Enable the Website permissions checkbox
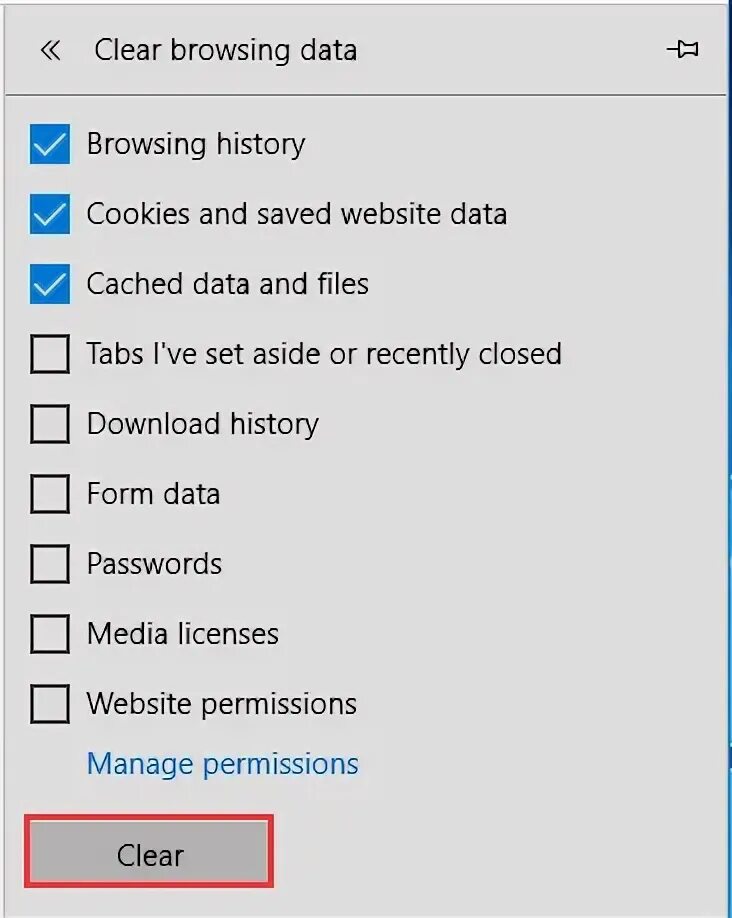 click(x=50, y=704)
